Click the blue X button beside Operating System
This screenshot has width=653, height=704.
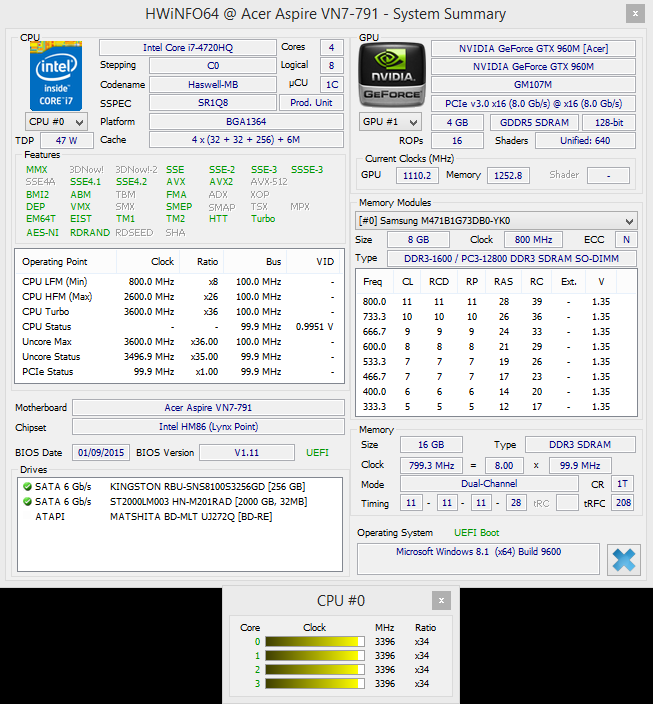623,559
